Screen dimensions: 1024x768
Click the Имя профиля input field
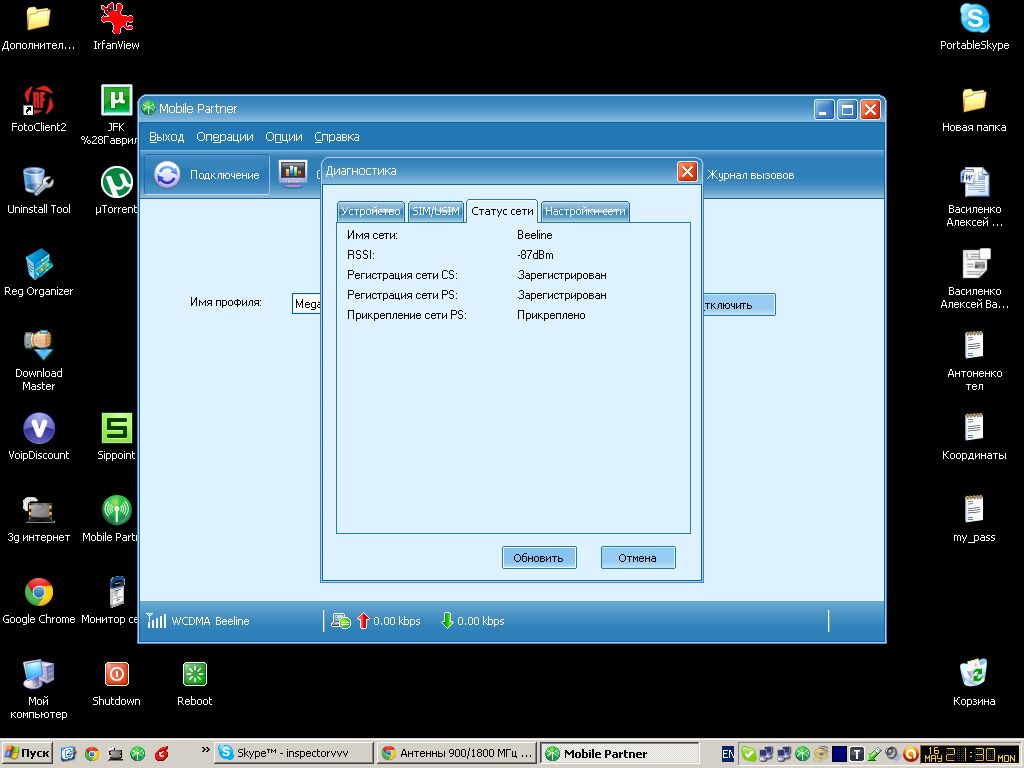coord(306,304)
